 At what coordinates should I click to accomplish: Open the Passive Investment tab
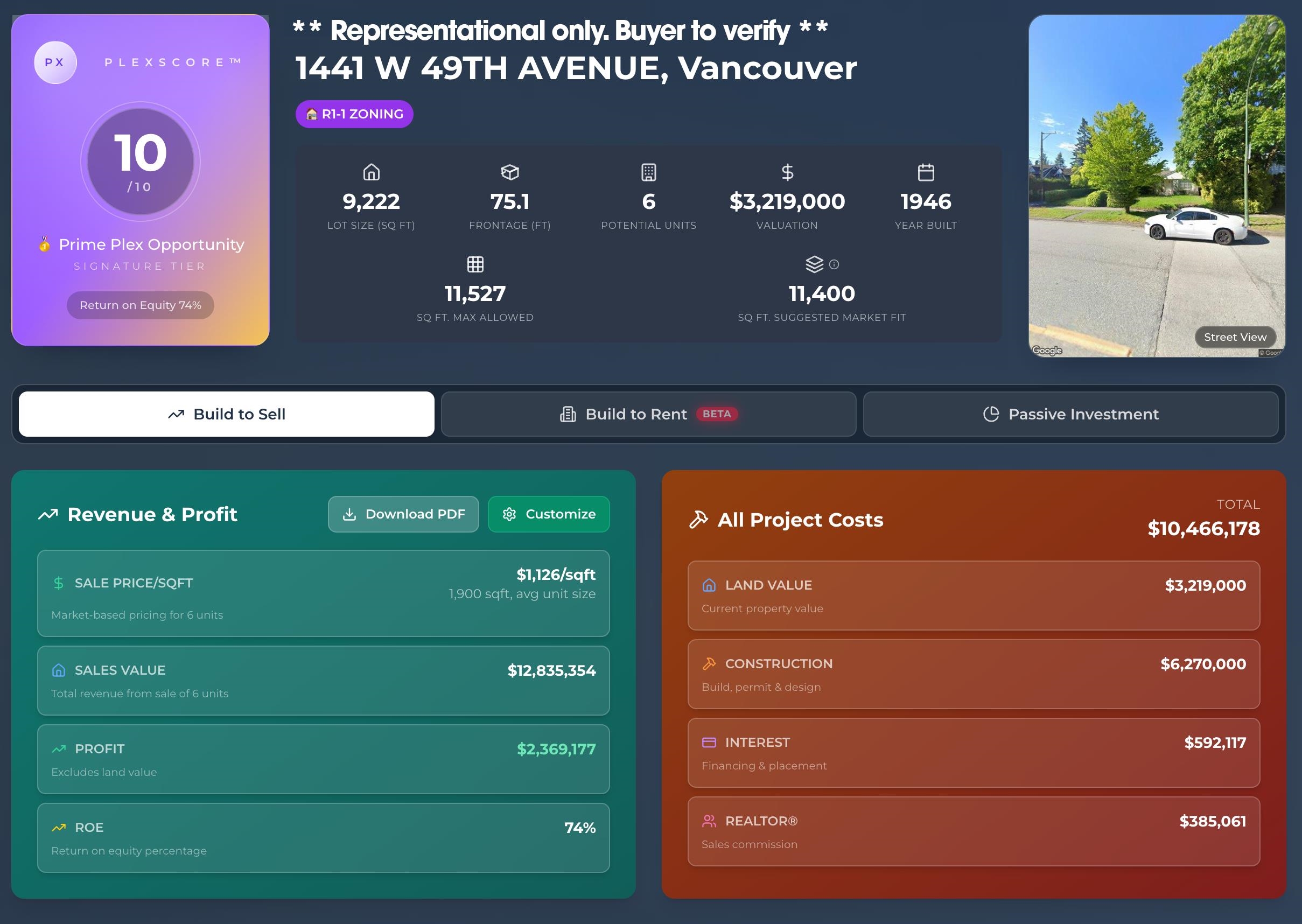coord(1070,414)
